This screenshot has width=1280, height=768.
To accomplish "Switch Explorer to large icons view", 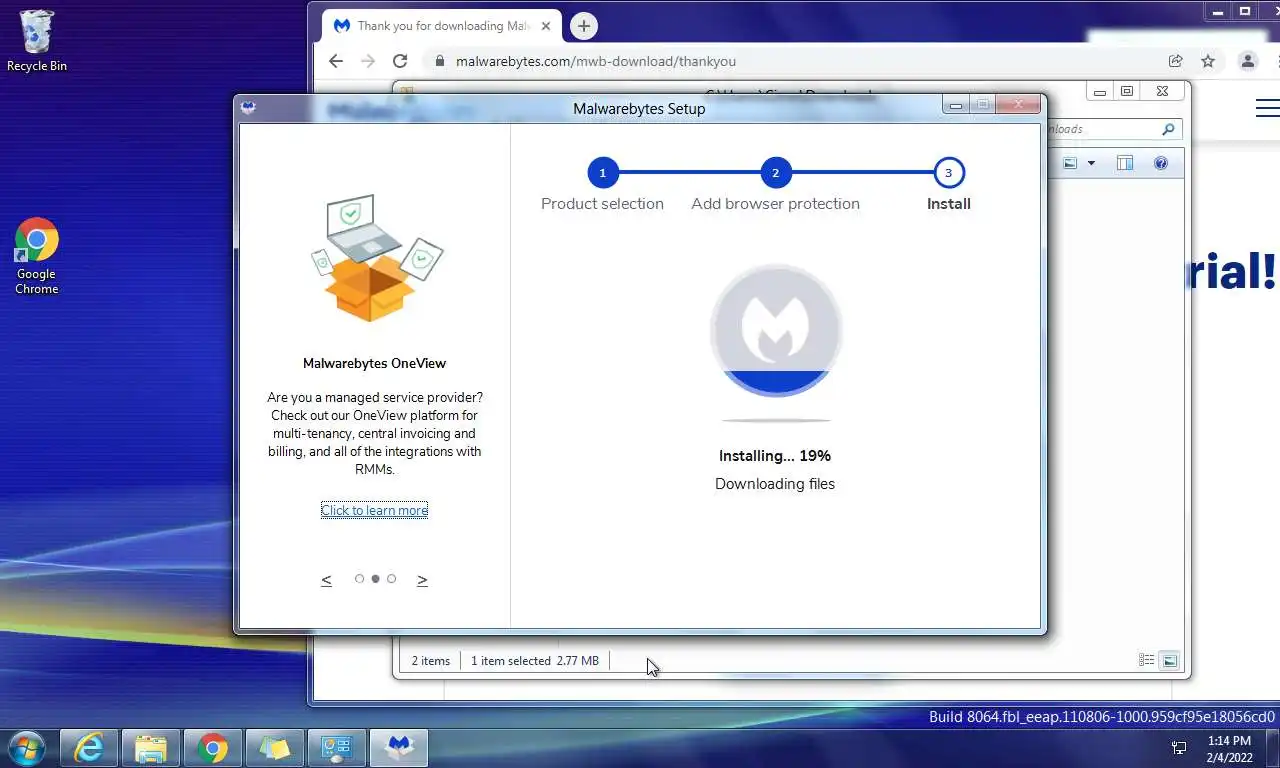I will pos(1169,660).
